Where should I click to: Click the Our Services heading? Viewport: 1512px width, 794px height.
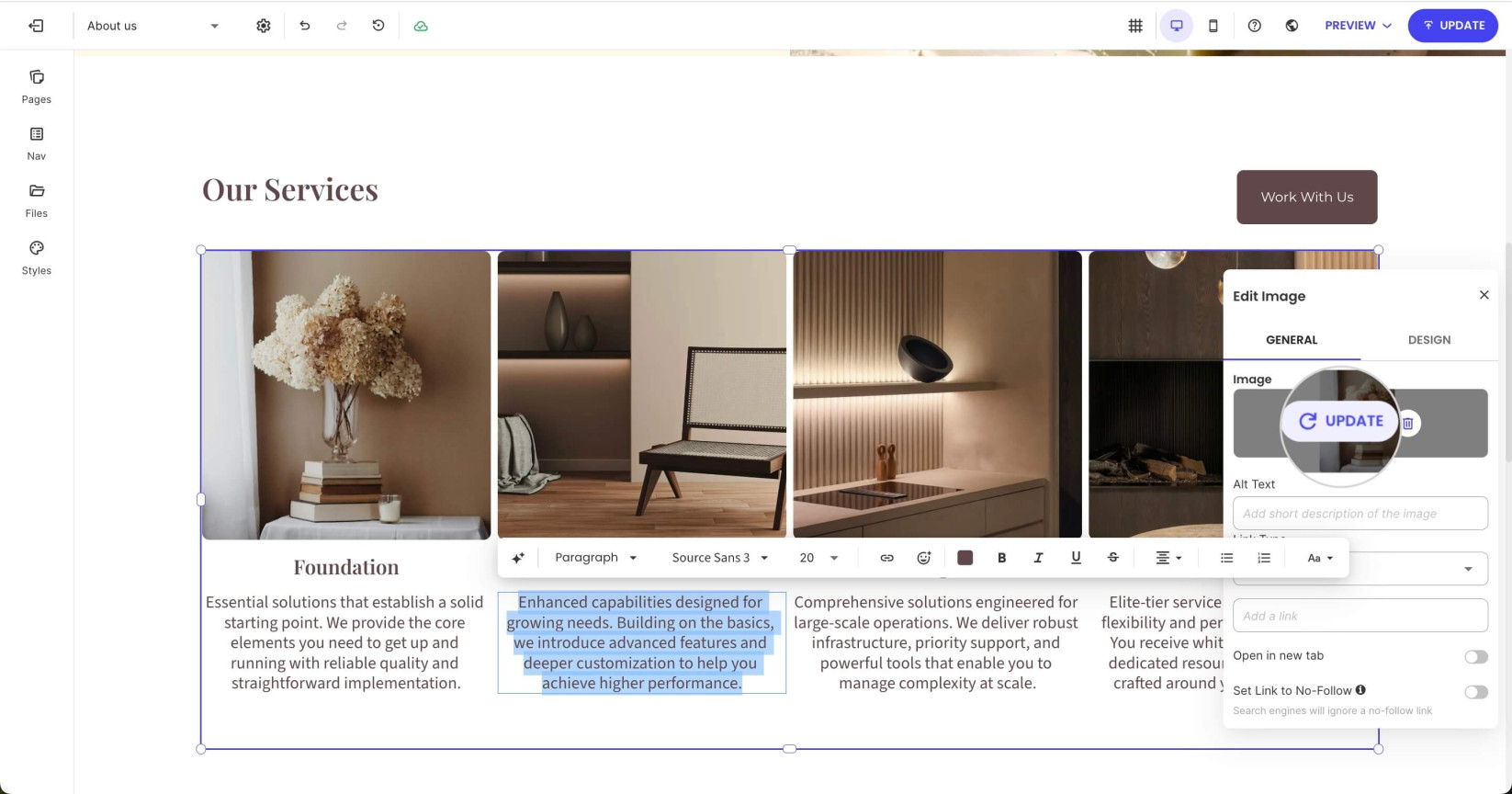[290, 189]
